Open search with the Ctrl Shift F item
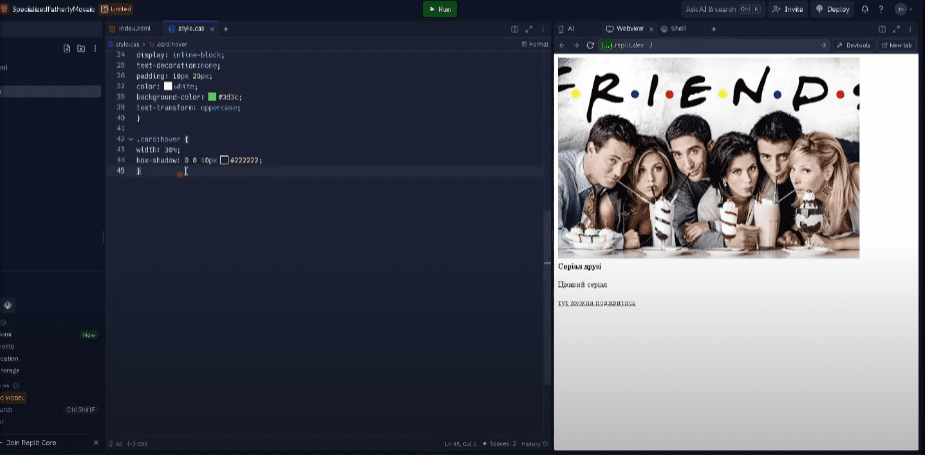The image size is (925, 455). (x=79, y=410)
